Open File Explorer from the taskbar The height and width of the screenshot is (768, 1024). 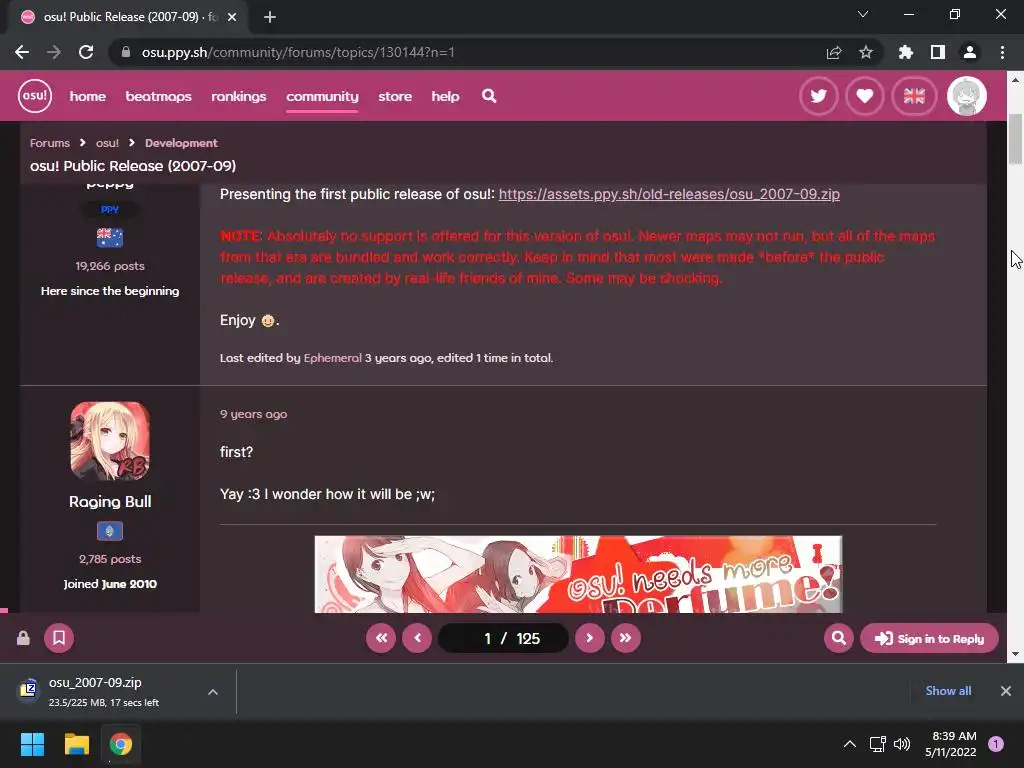(x=77, y=744)
